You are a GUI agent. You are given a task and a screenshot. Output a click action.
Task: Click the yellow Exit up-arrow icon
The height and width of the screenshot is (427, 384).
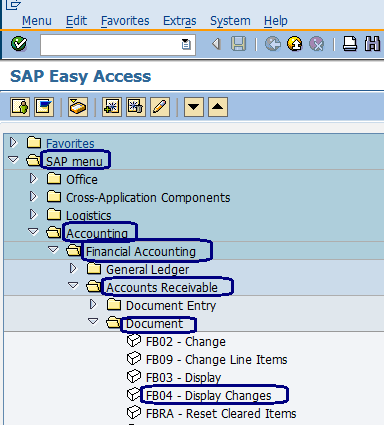(295, 44)
